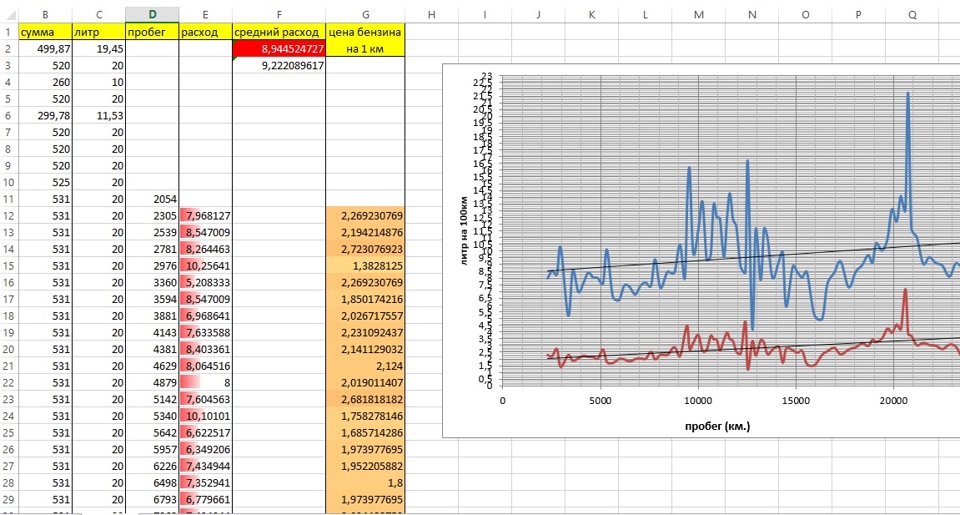The height and width of the screenshot is (515, 960).
Task: Select the cell containing 19,45
Action: pyautogui.click(x=99, y=49)
